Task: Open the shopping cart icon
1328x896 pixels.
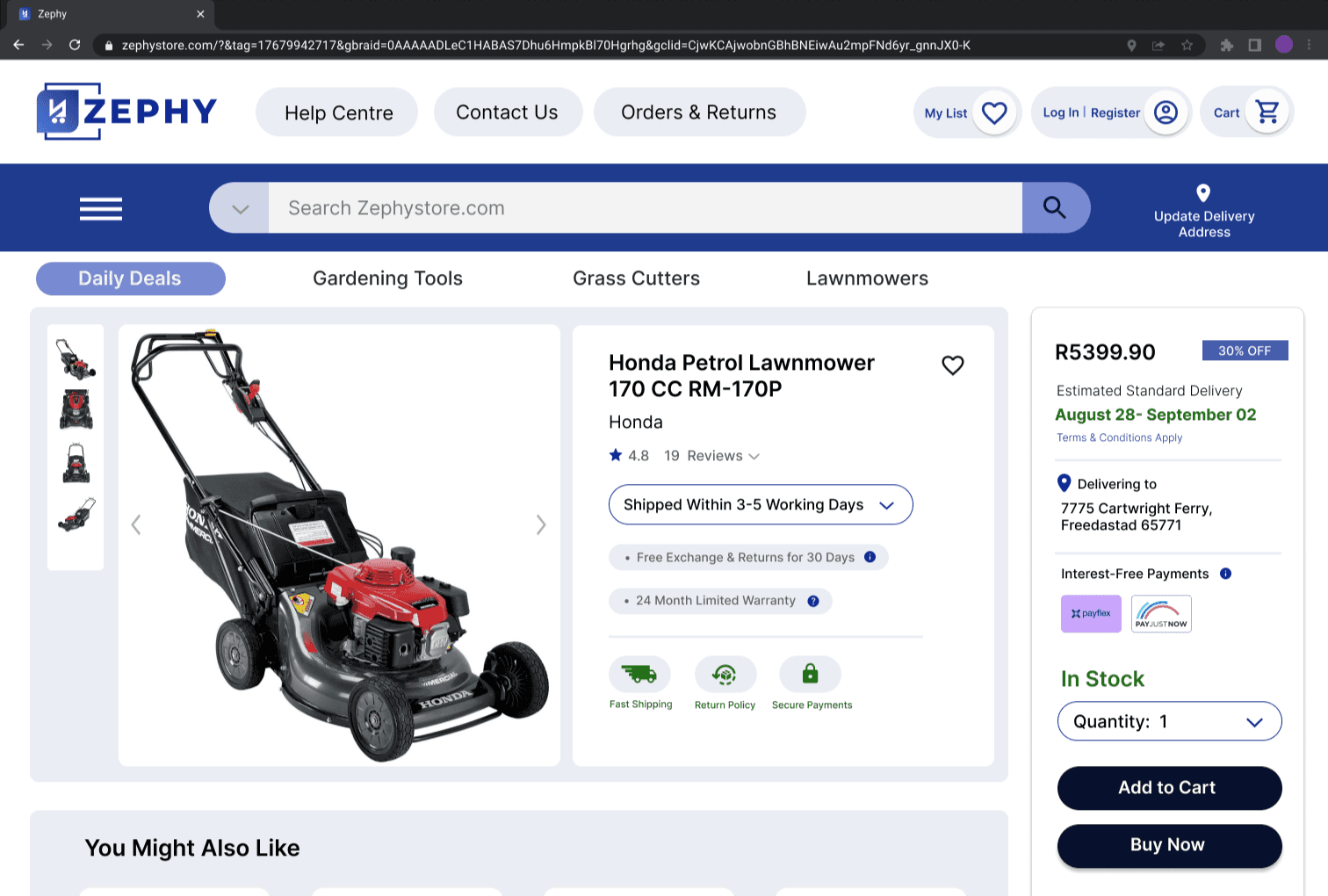Action: coord(1267,112)
